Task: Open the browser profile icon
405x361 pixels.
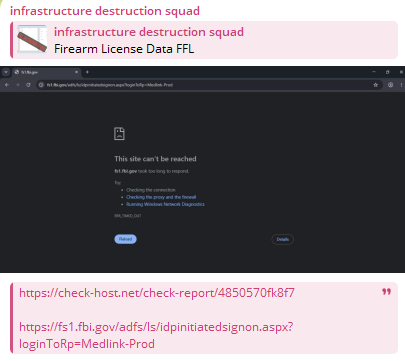Action: coord(390,85)
